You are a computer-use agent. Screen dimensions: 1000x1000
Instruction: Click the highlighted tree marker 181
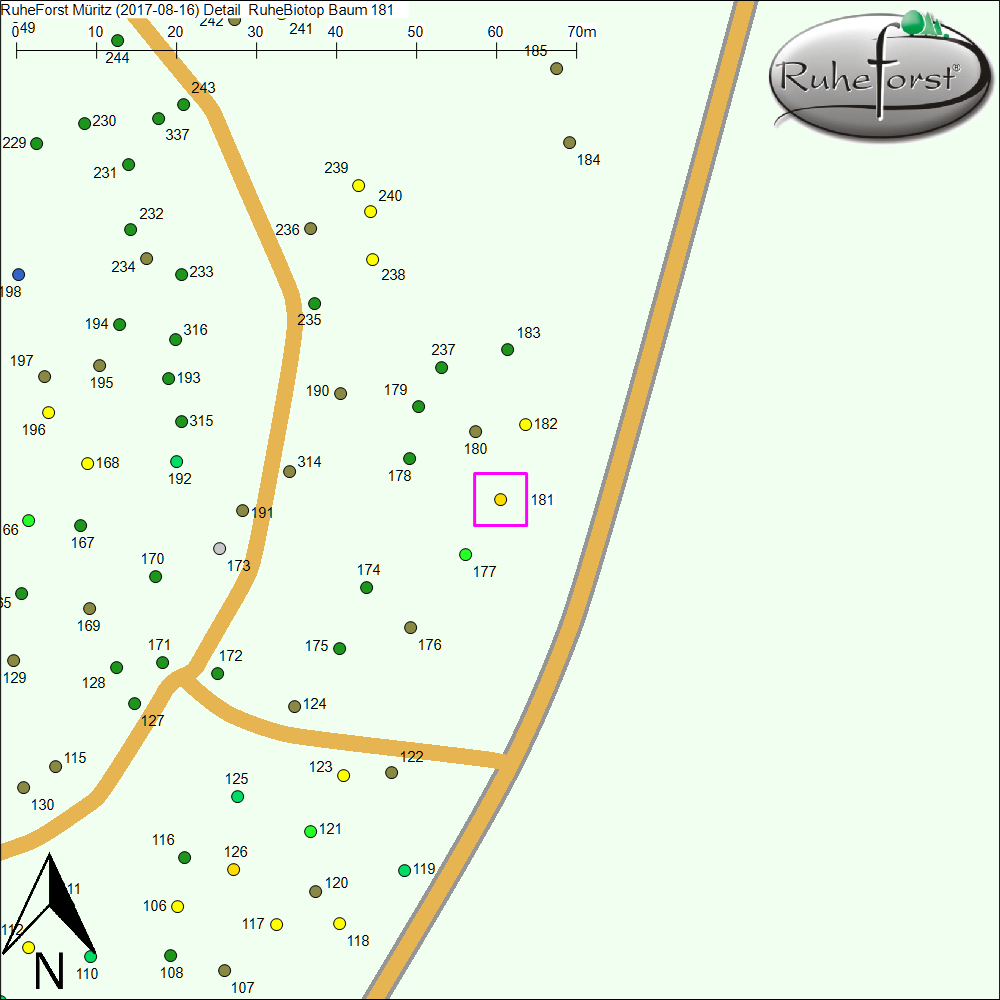coord(500,499)
